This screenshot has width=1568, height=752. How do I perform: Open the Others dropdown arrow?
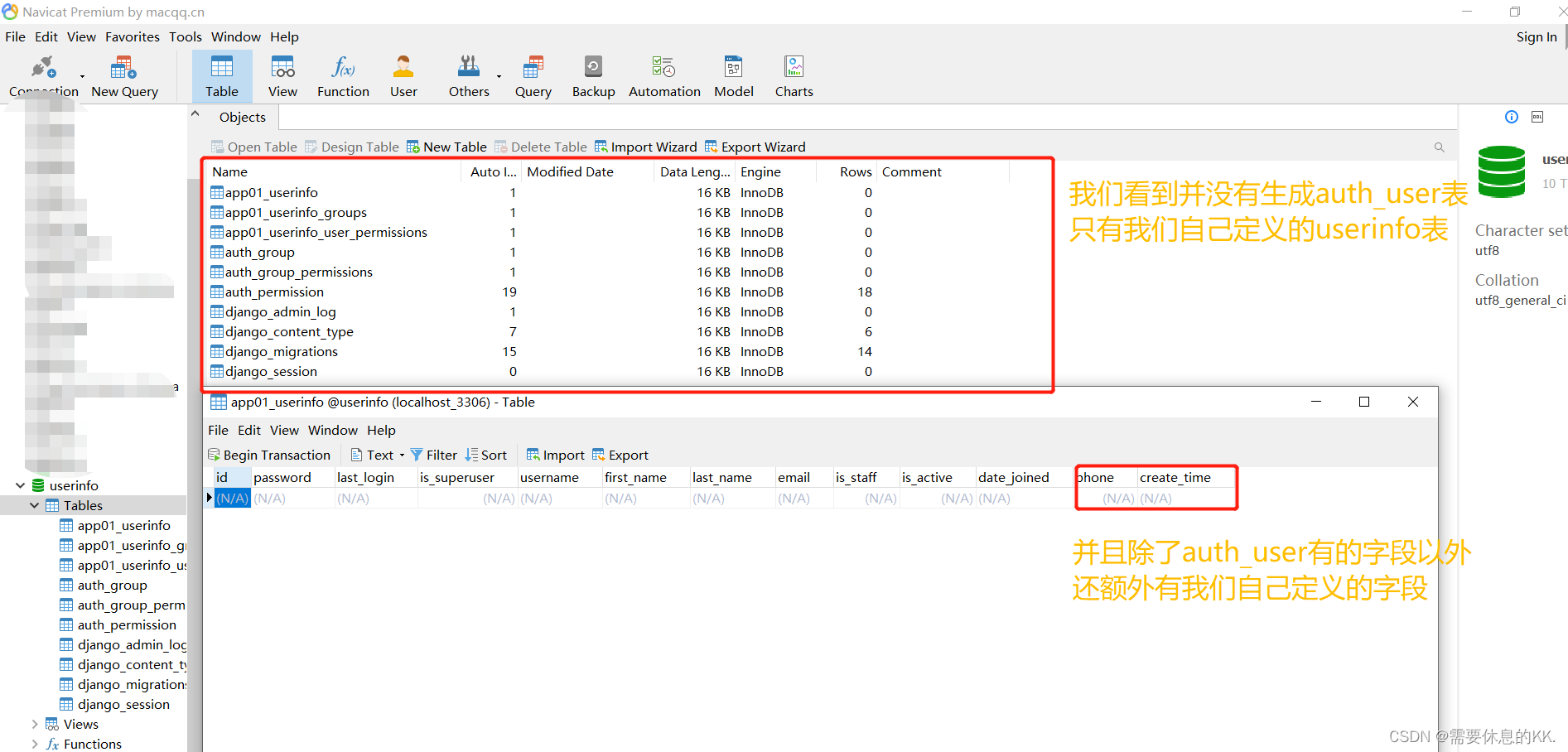click(x=499, y=77)
